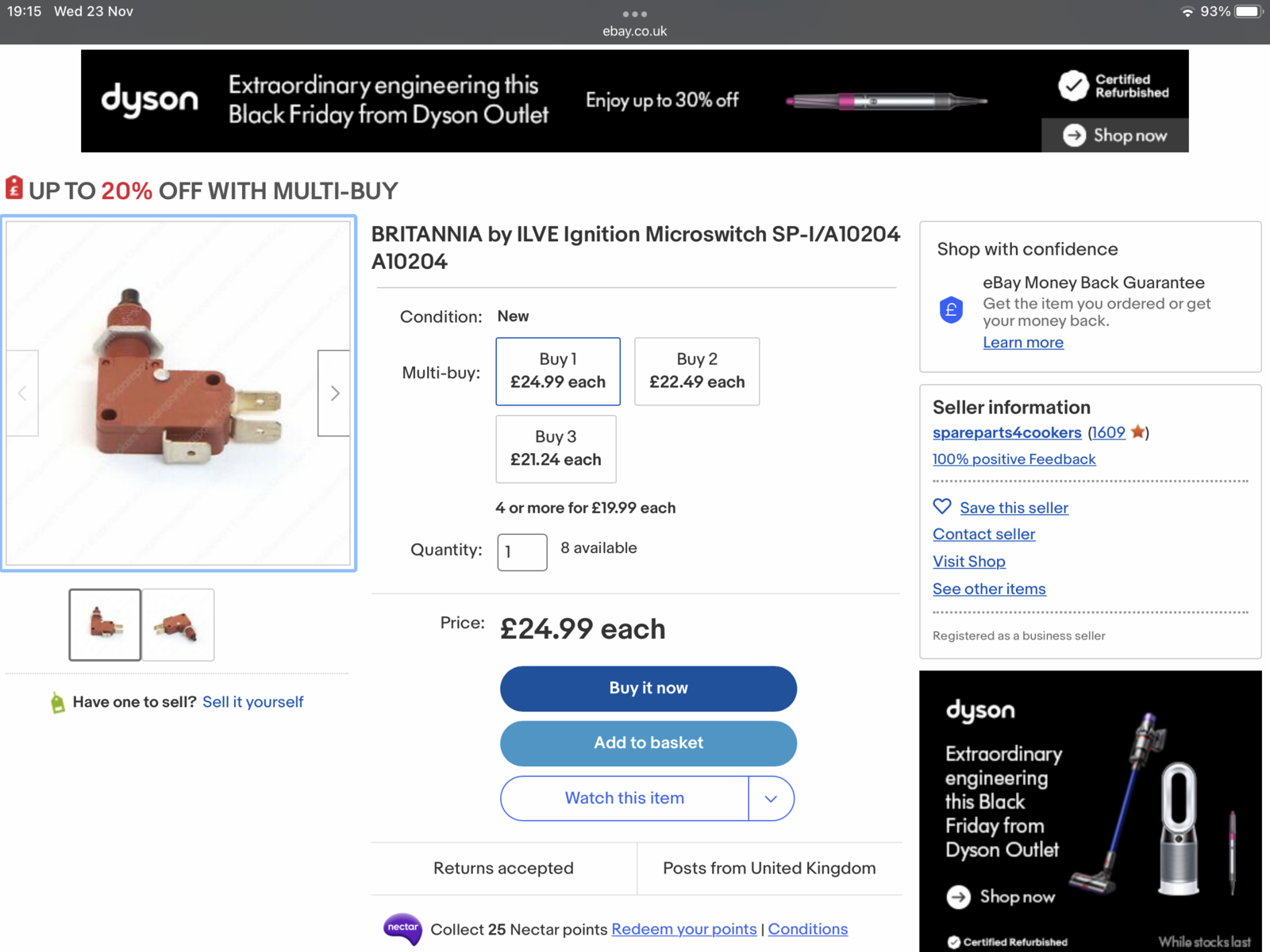Select the Buy 2 £22.49 each option
Image resolution: width=1270 pixels, height=952 pixels.
pyautogui.click(x=697, y=371)
